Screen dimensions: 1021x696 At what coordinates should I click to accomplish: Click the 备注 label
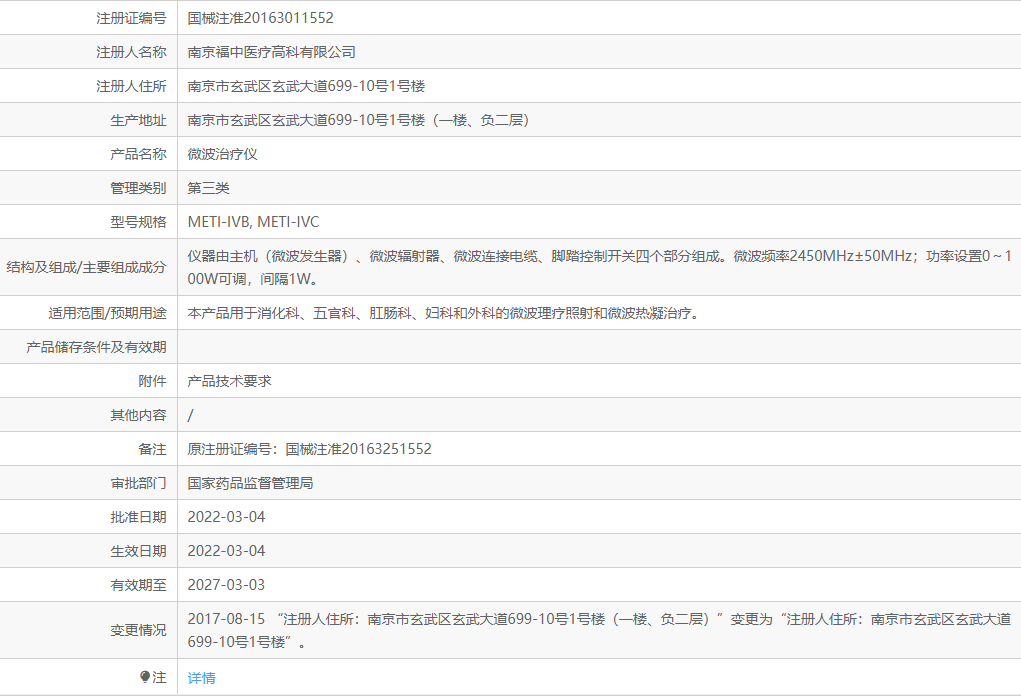point(152,449)
